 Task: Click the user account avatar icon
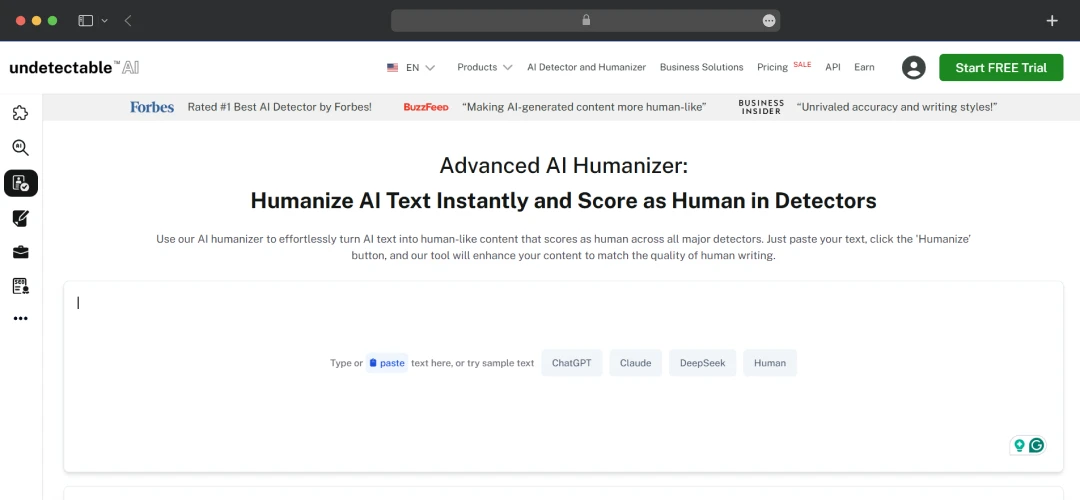point(913,67)
